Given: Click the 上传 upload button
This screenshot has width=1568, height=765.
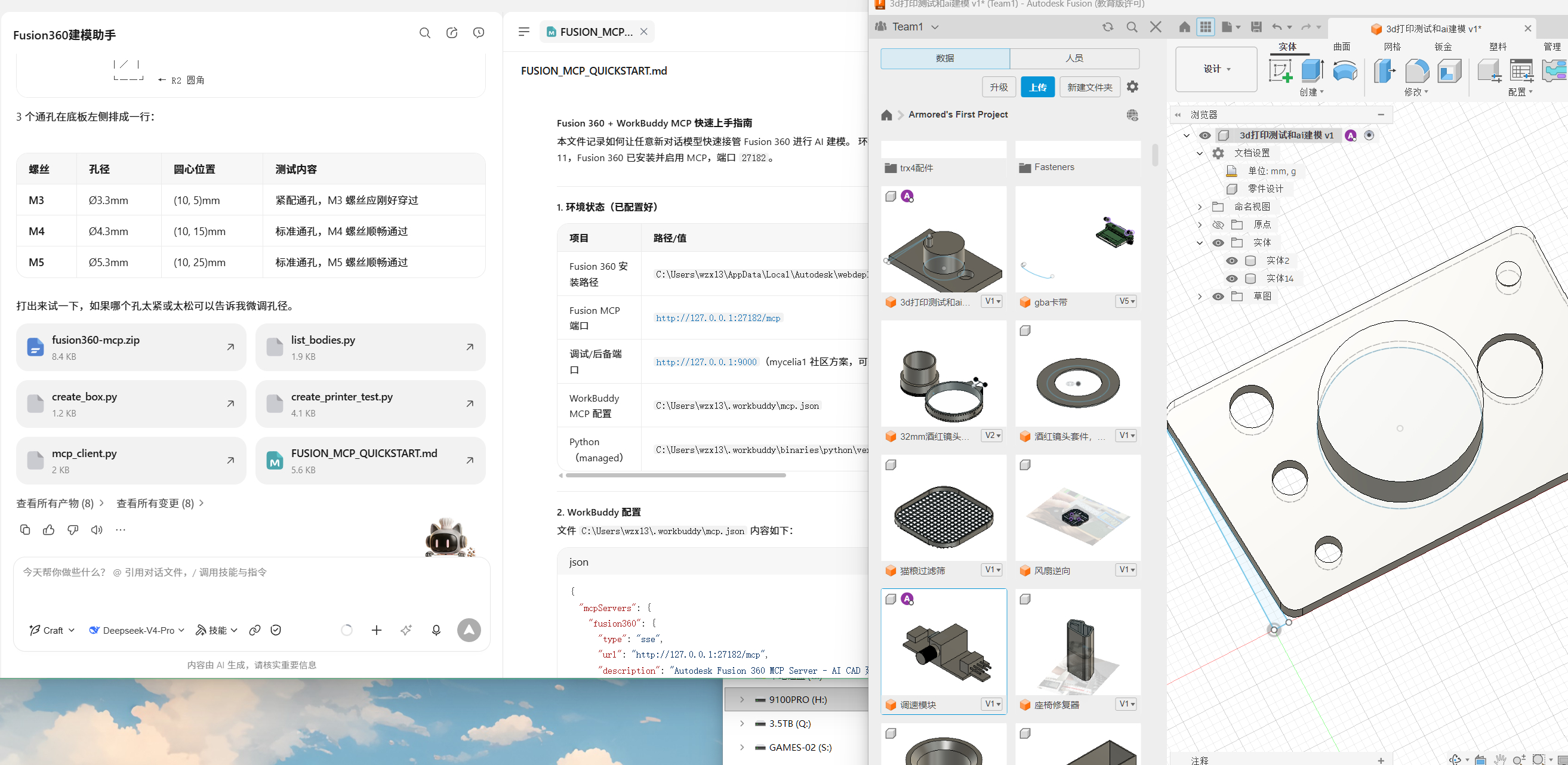Looking at the screenshot, I should (1038, 88).
